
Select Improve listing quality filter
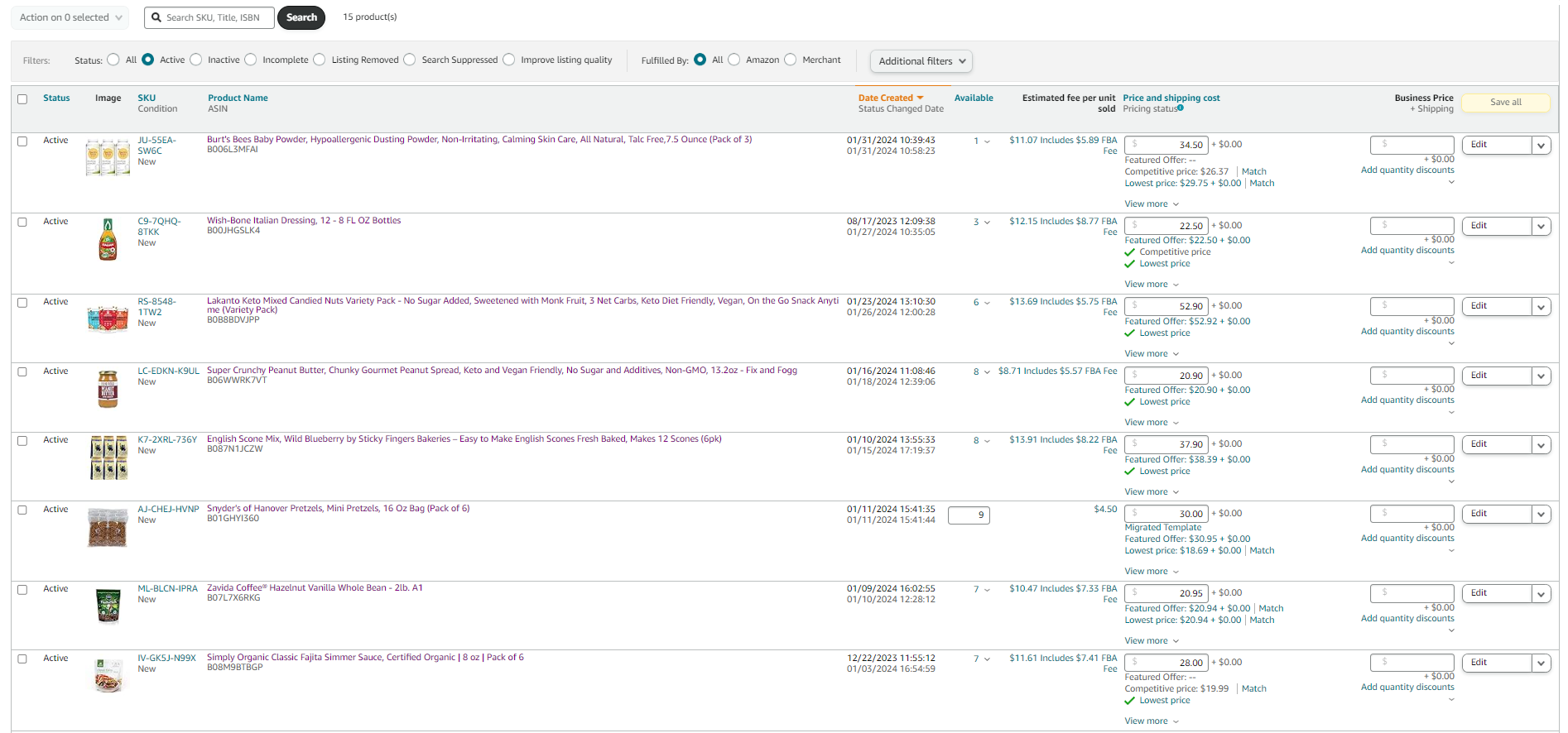coord(509,60)
